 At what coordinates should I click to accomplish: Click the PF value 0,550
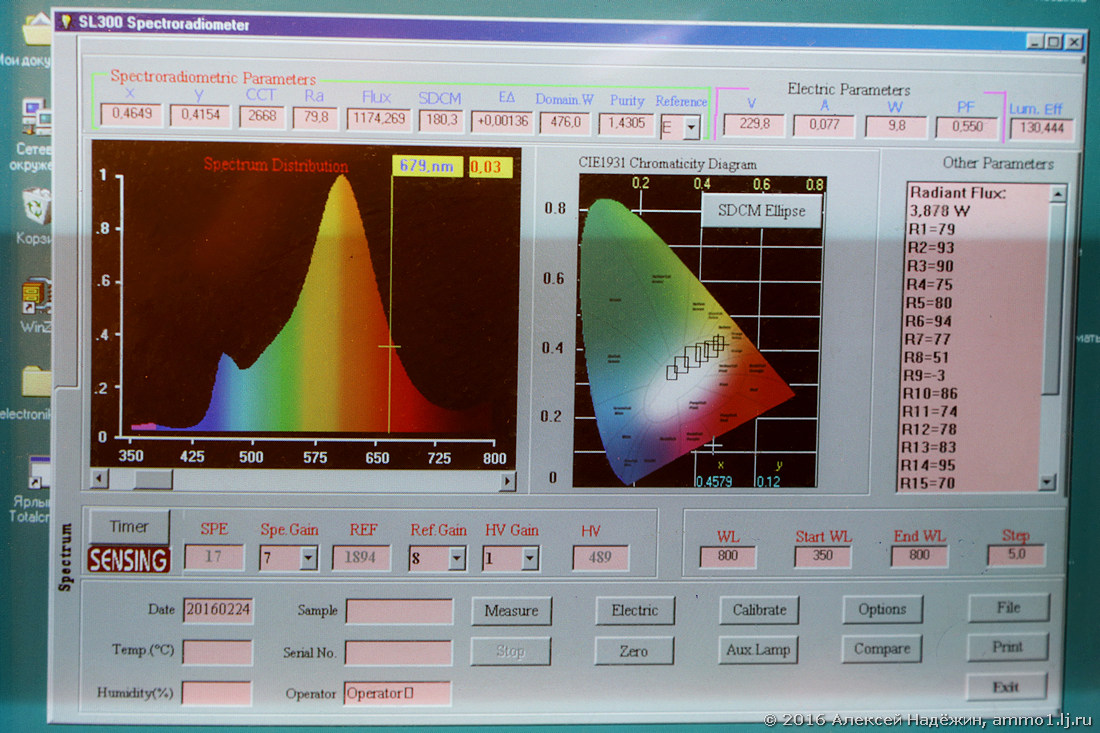pyautogui.click(x=967, y=127)
